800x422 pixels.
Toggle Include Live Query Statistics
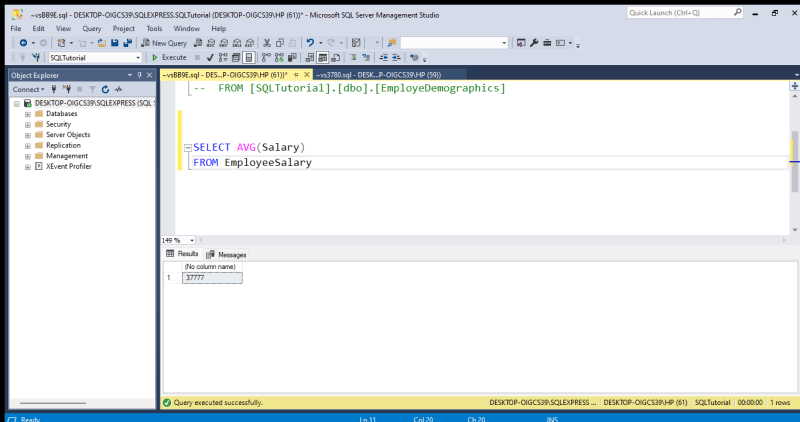[279, 58]
